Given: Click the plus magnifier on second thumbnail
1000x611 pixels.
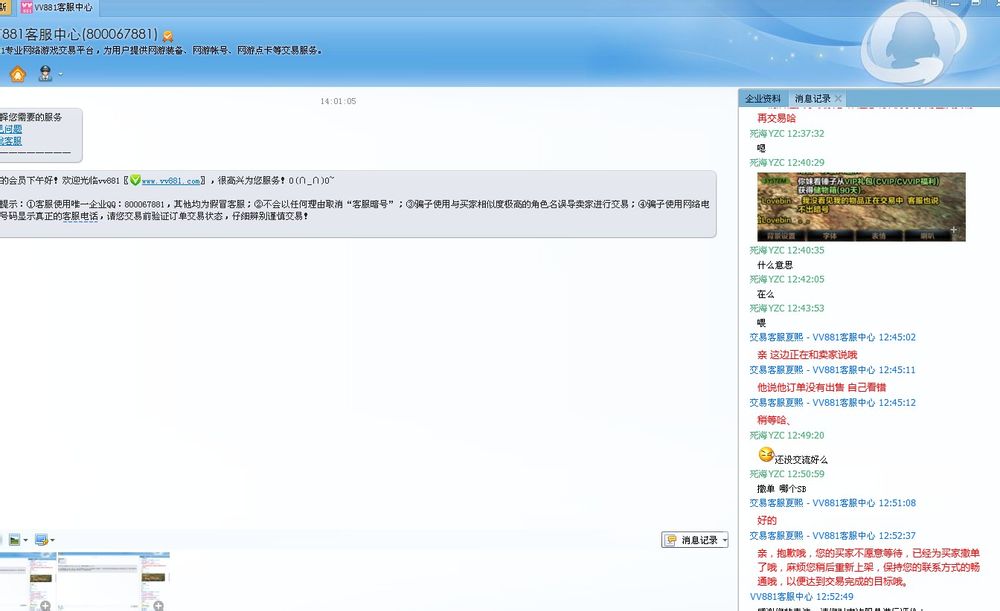Looking at the screenshot, I should [x=158, y=605].
